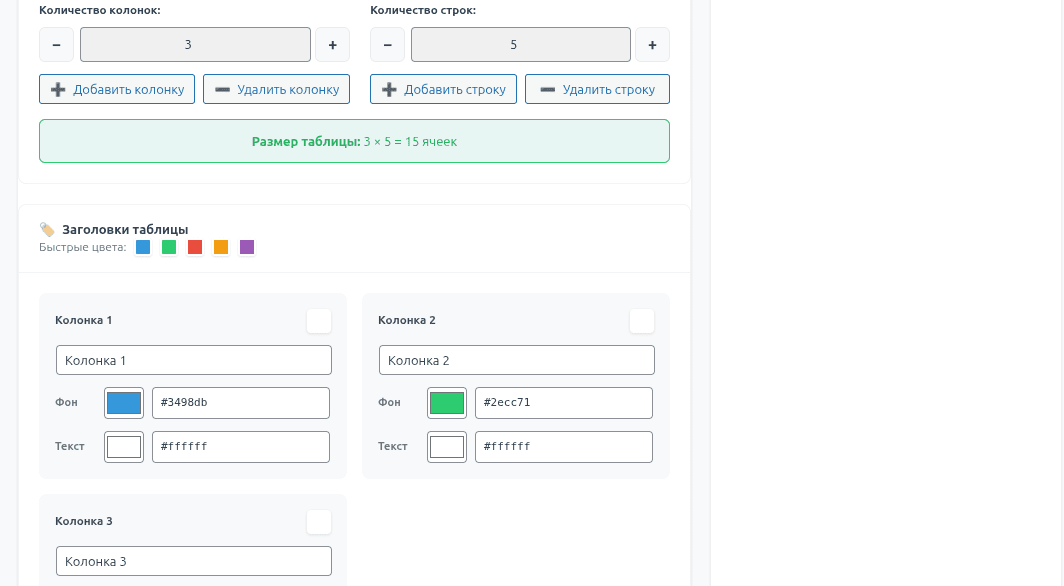Click 'Удалить колонку' button
Image resolution: width=1064 pixels, height=586 pixels.
coord(276,89)
